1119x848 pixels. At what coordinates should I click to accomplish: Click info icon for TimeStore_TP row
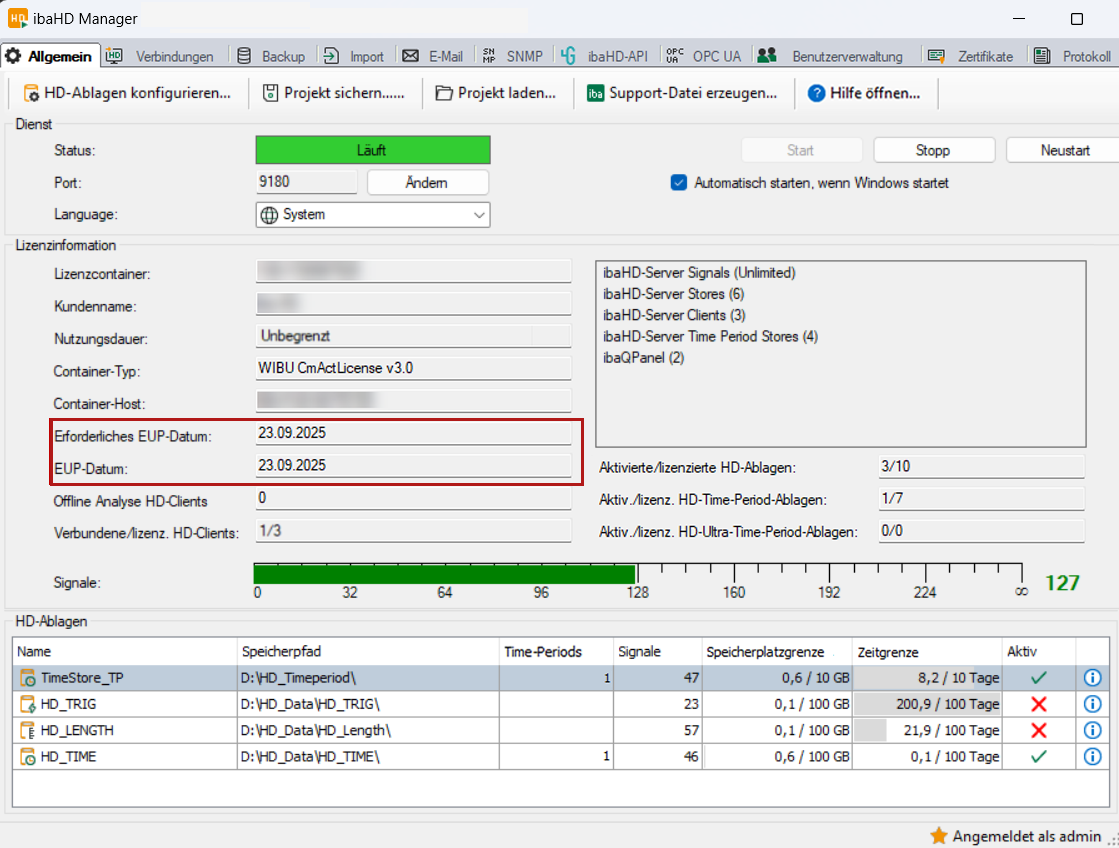[x=1092, y=678]
